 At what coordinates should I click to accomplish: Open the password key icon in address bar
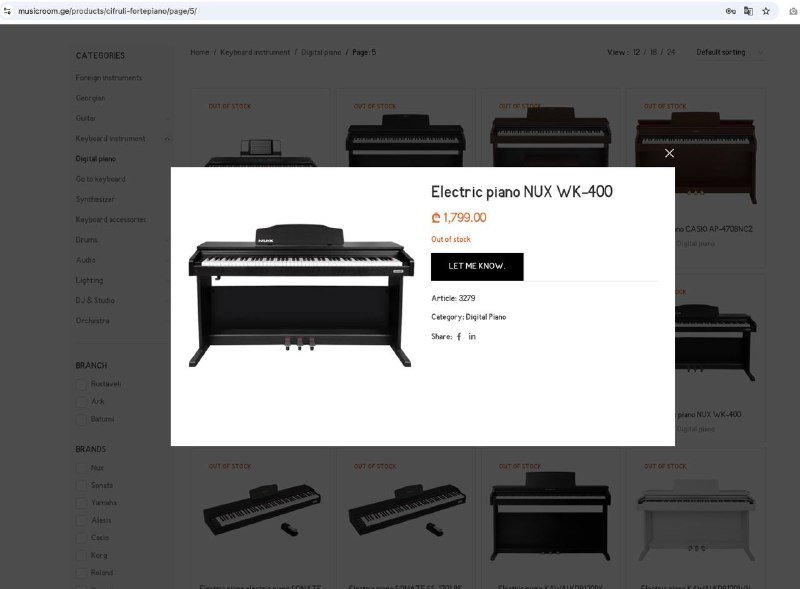[x=731, y=11]
